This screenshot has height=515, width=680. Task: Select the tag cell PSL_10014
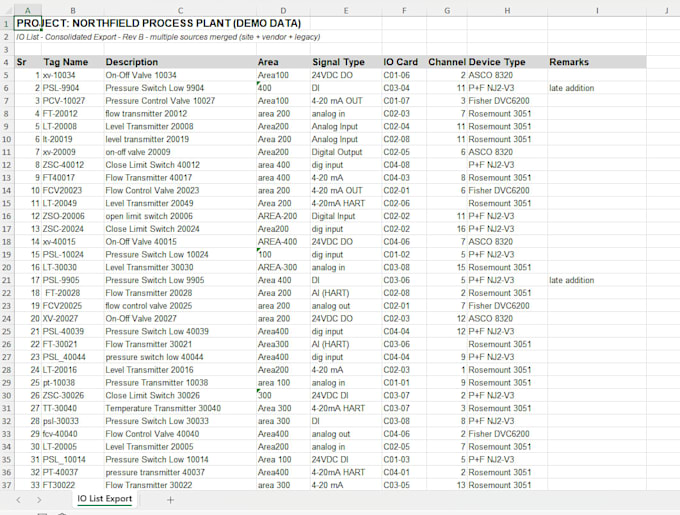73,460
